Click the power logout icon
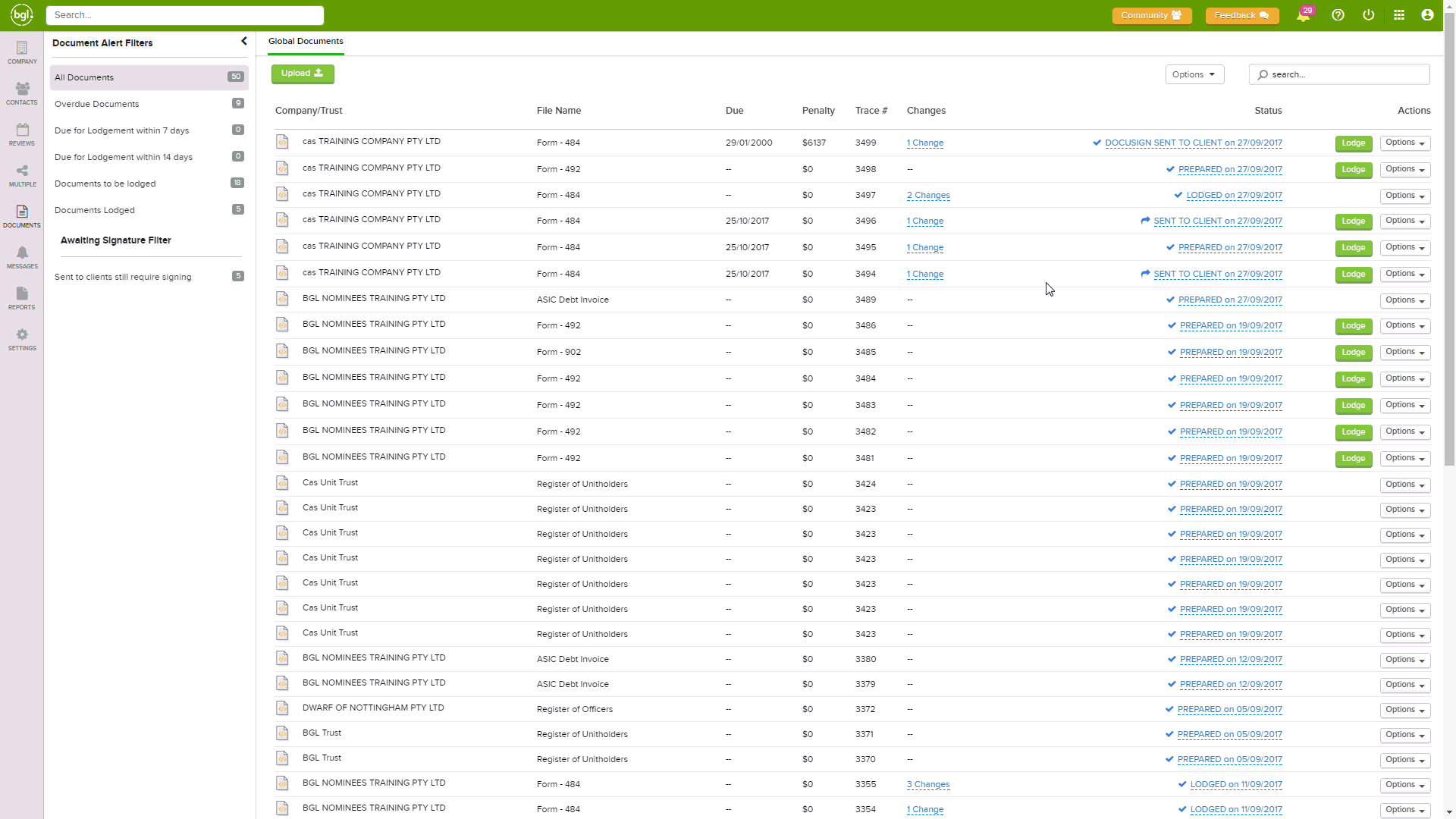Viewport: 1456px width, 819px height. [x=1369, y=15]
